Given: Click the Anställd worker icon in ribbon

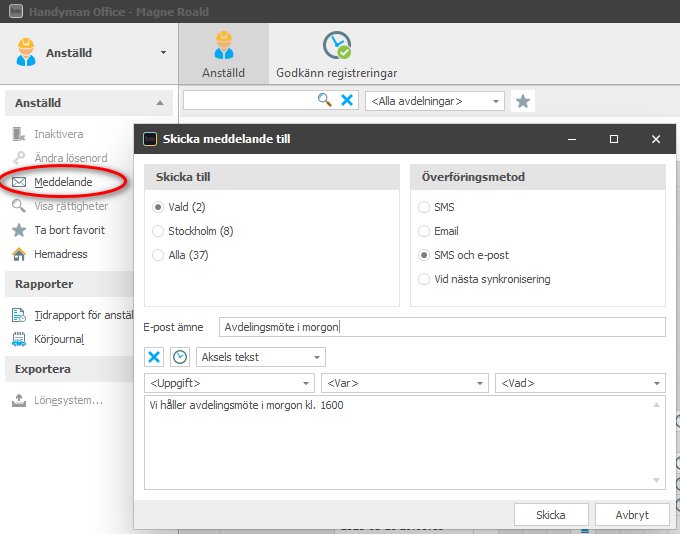Looking at the screenshot, I should (224, 46).
